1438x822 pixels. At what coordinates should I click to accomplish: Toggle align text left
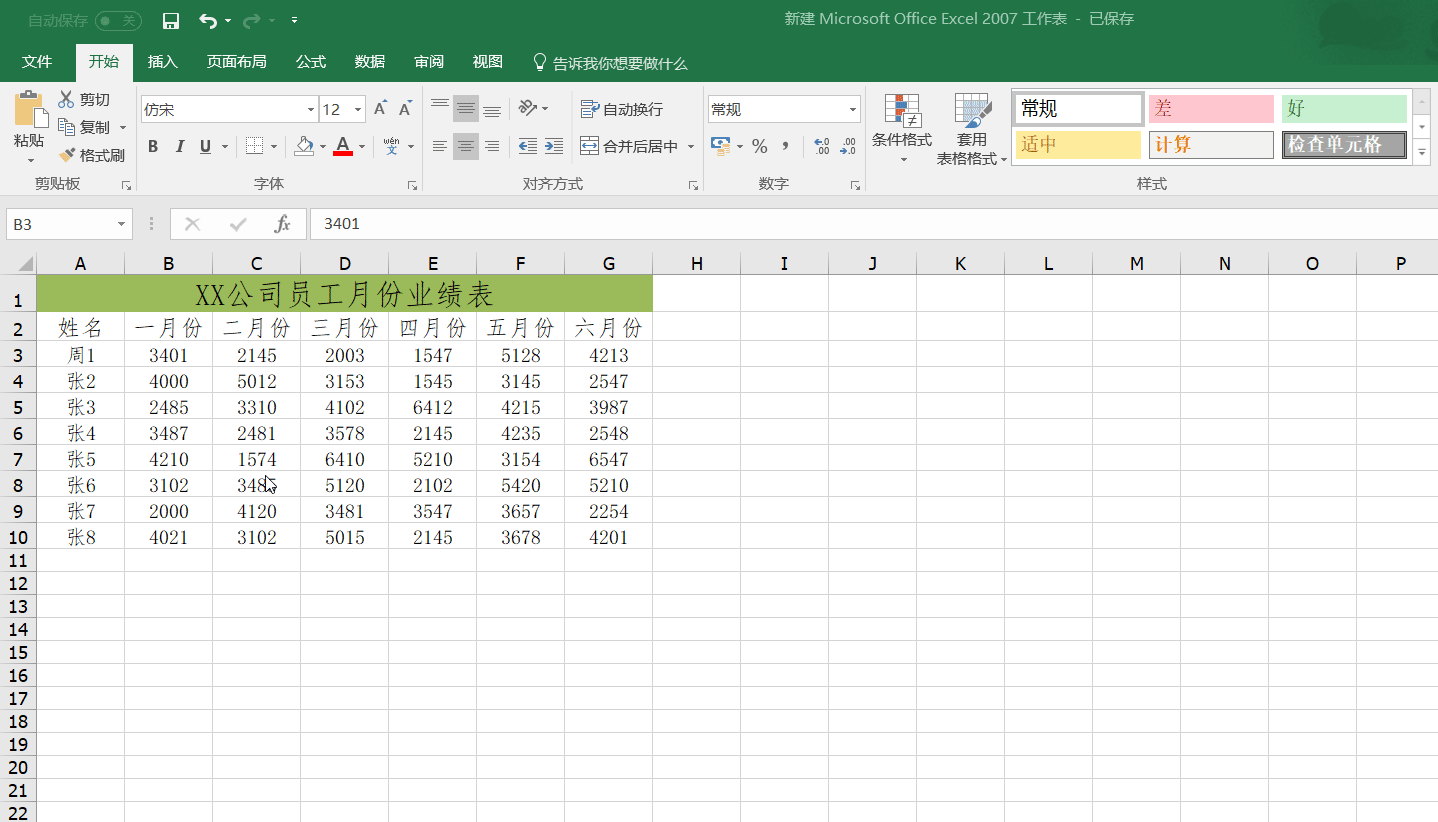coord(440,146)
